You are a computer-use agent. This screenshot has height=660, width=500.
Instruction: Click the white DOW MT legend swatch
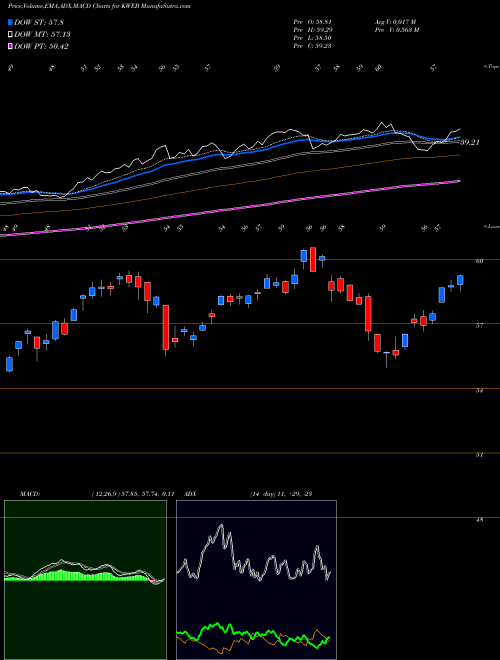click(x=10, y=35)
